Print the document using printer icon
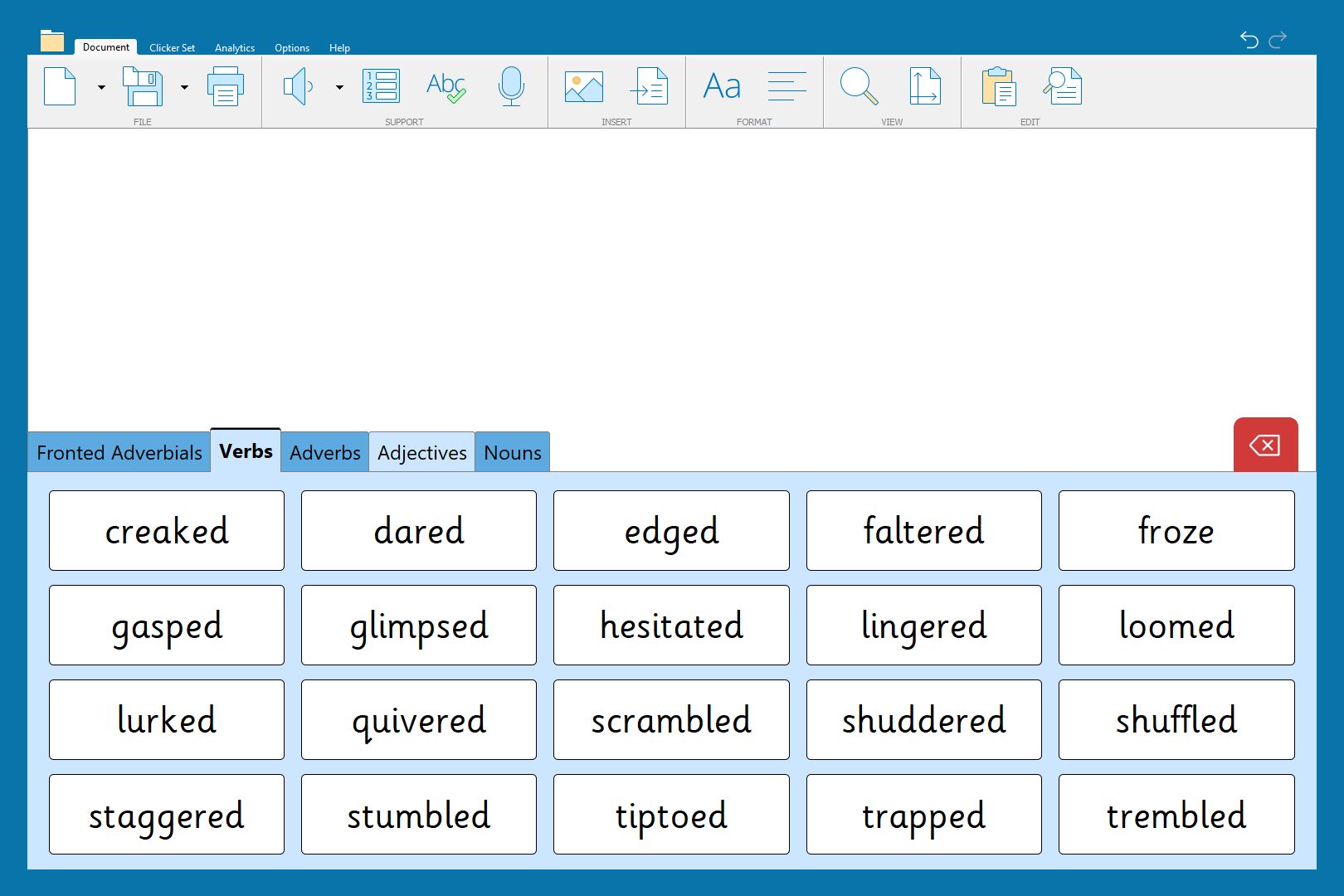Viewport: 1344px width, 896px height. tap(225, 86)
